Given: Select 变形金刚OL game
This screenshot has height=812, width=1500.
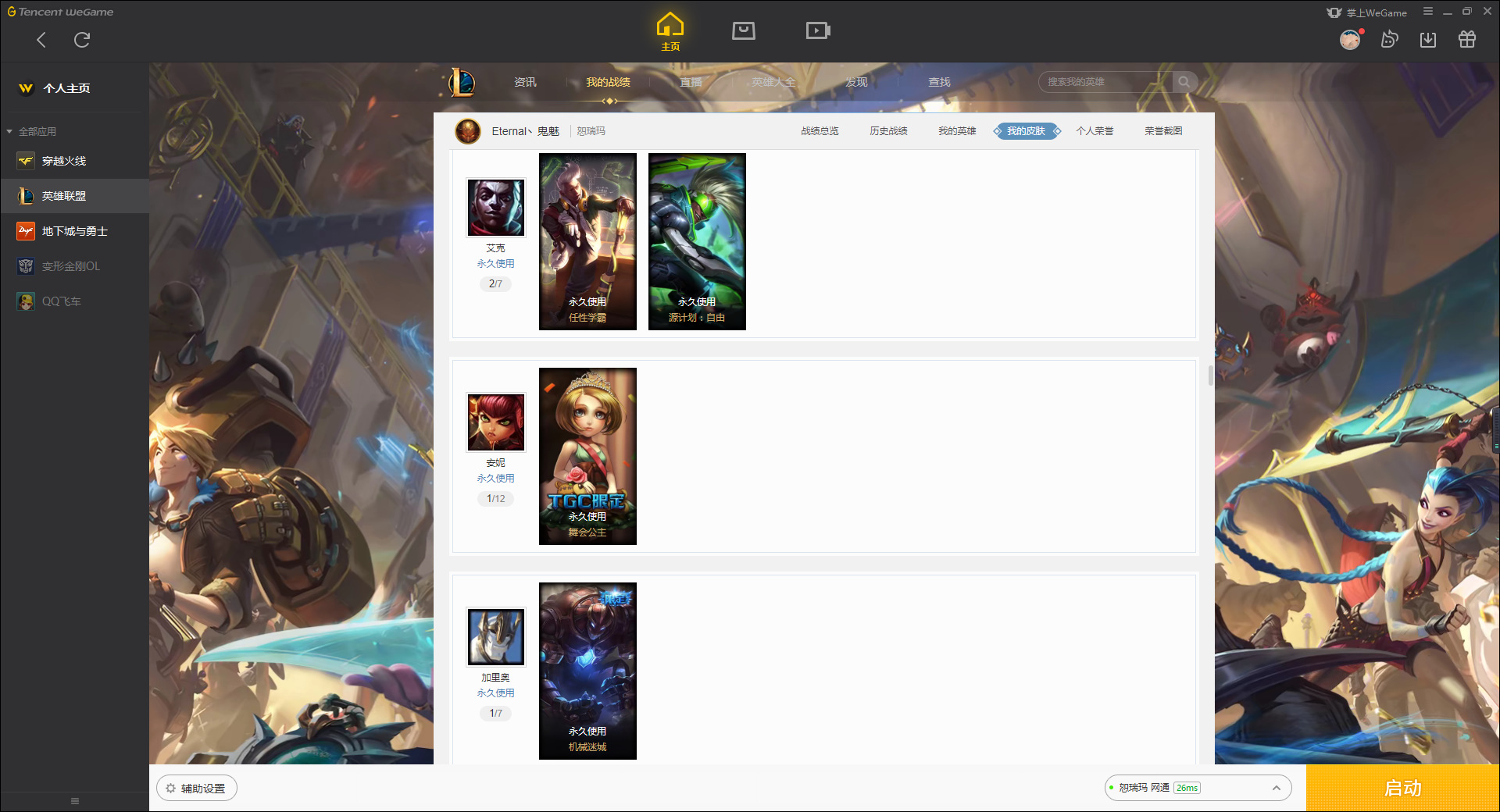Looking at the screenshot, I should [x=74, y=266].
